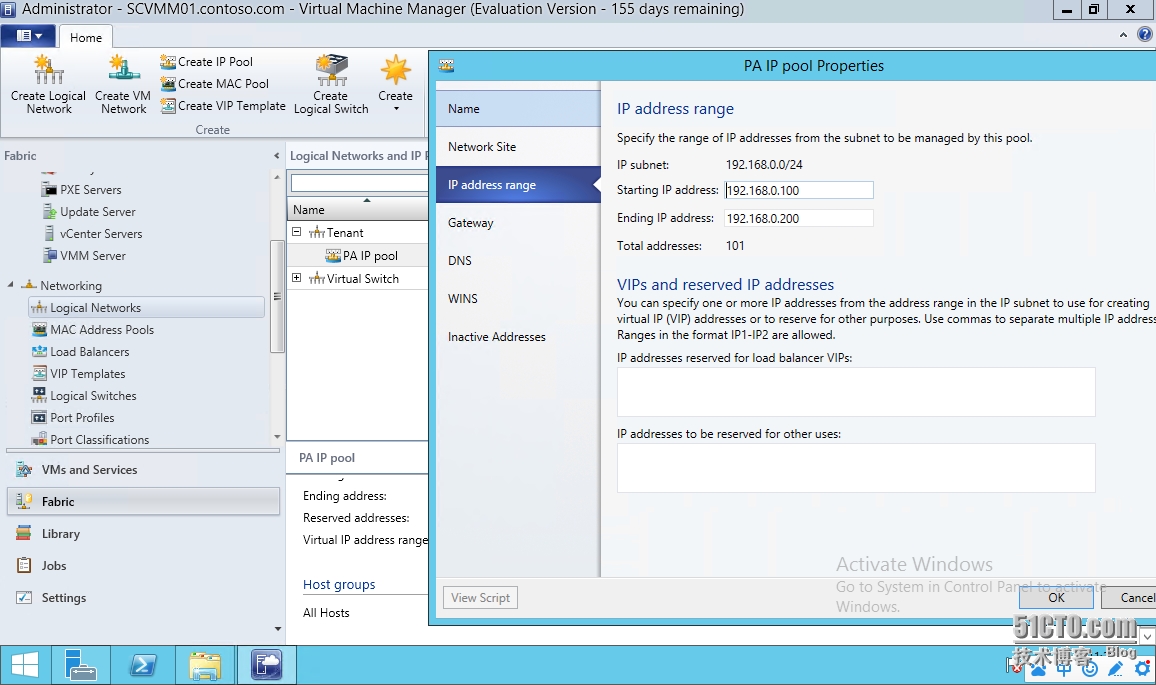Image resolution: width=1156 pixels, height=685 pixels.
Task: Click the Load Balancers icon
Action: [x=39, y=352]
